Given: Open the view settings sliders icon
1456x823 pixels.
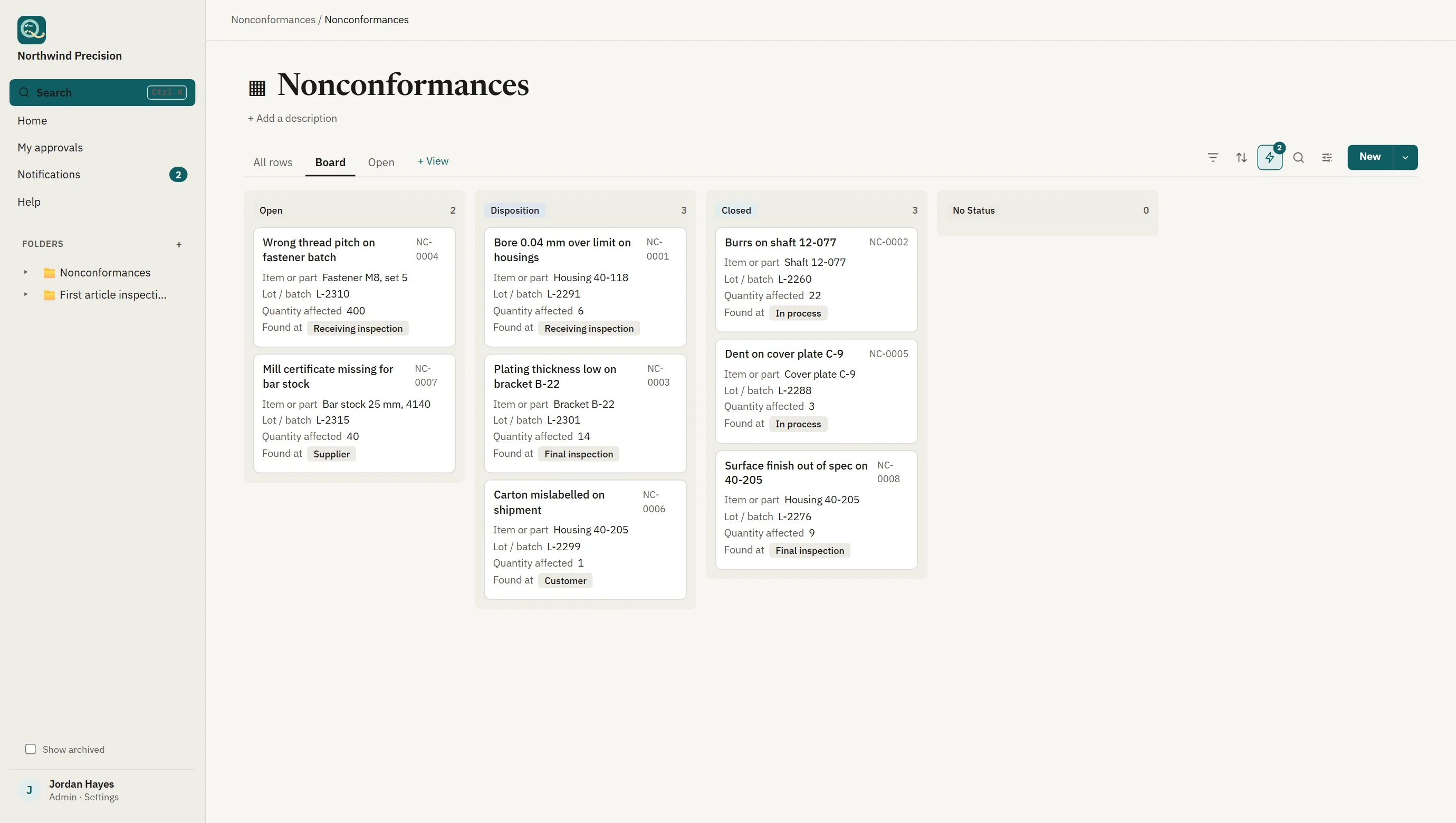Looking at the screenshot, I should point(1327,158).
